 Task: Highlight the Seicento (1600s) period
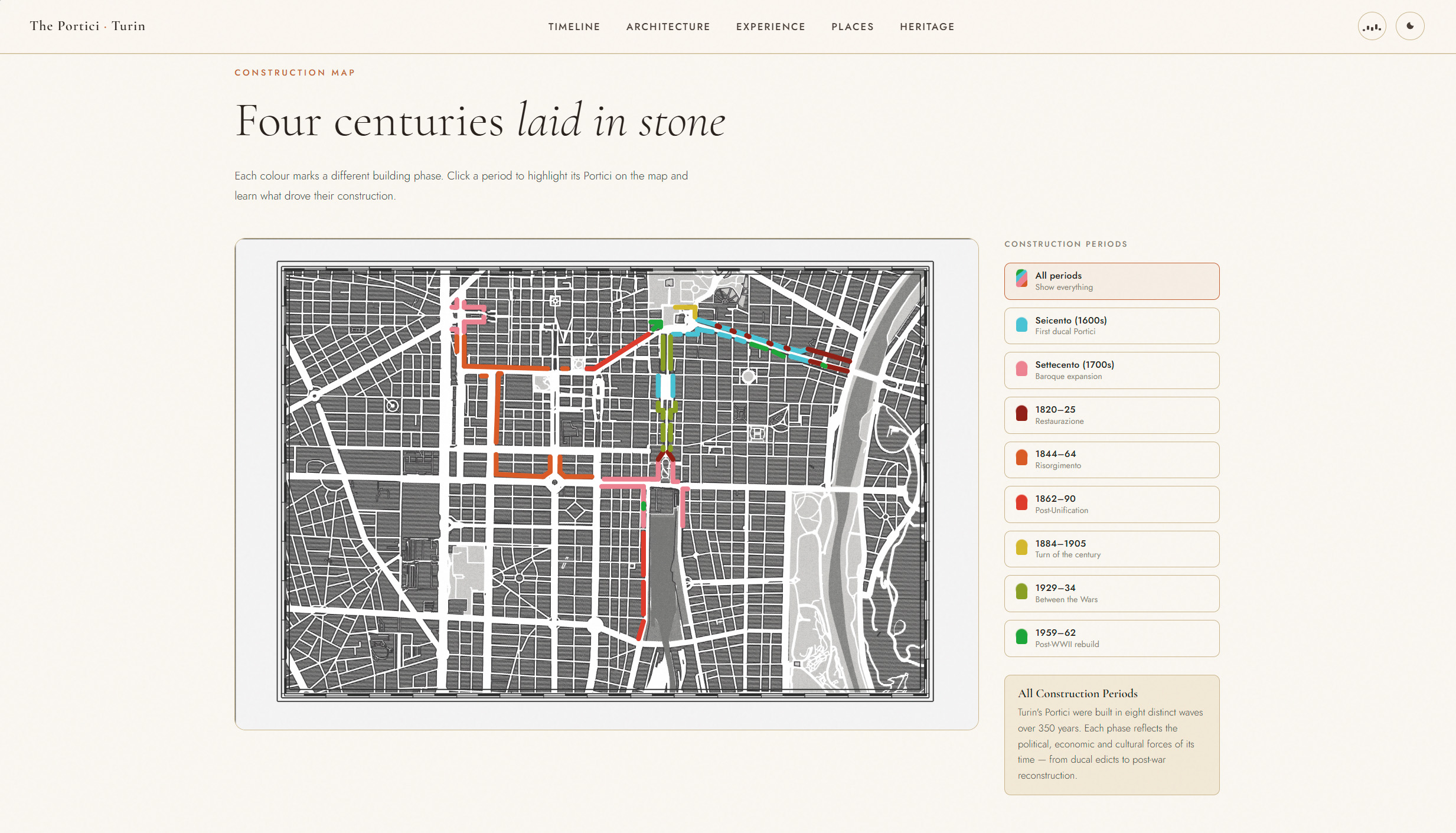[x=1112, y=326]
